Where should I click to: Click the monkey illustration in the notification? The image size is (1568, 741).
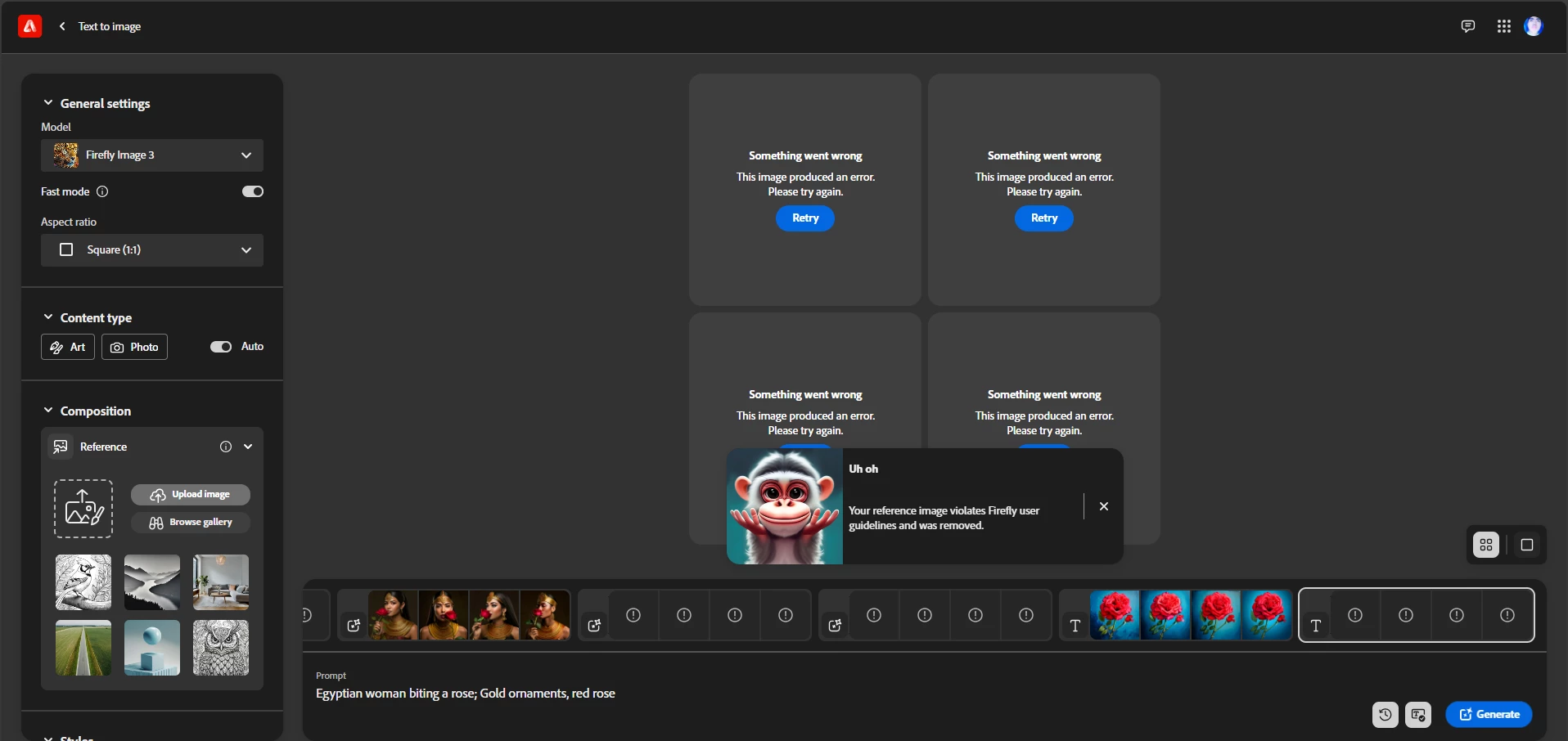tap(785, 506)
